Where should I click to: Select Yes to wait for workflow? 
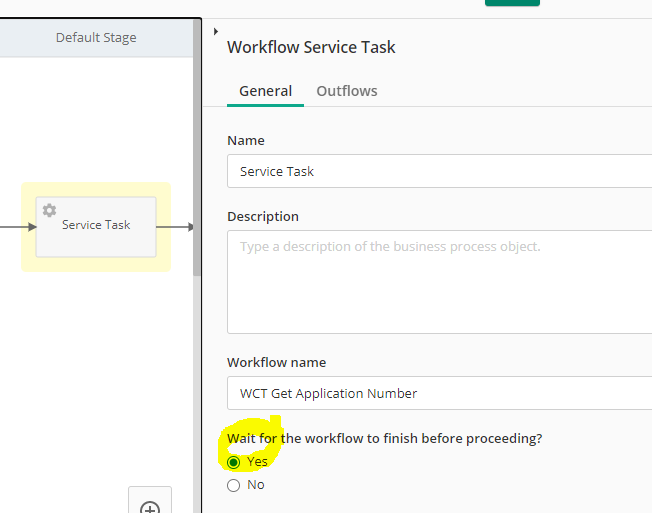click(234, 462)
